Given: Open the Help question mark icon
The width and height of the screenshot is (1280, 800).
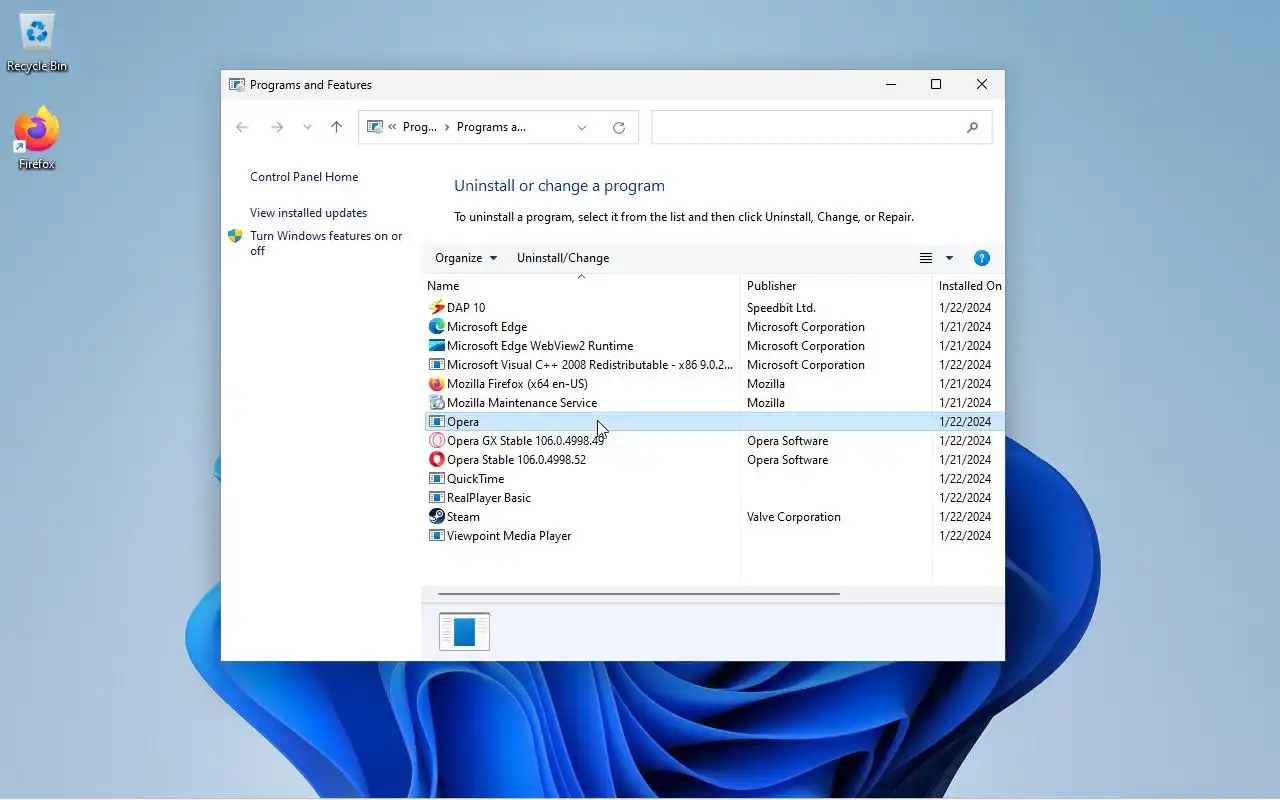Looking at the screenshot, I should [982, 258].
